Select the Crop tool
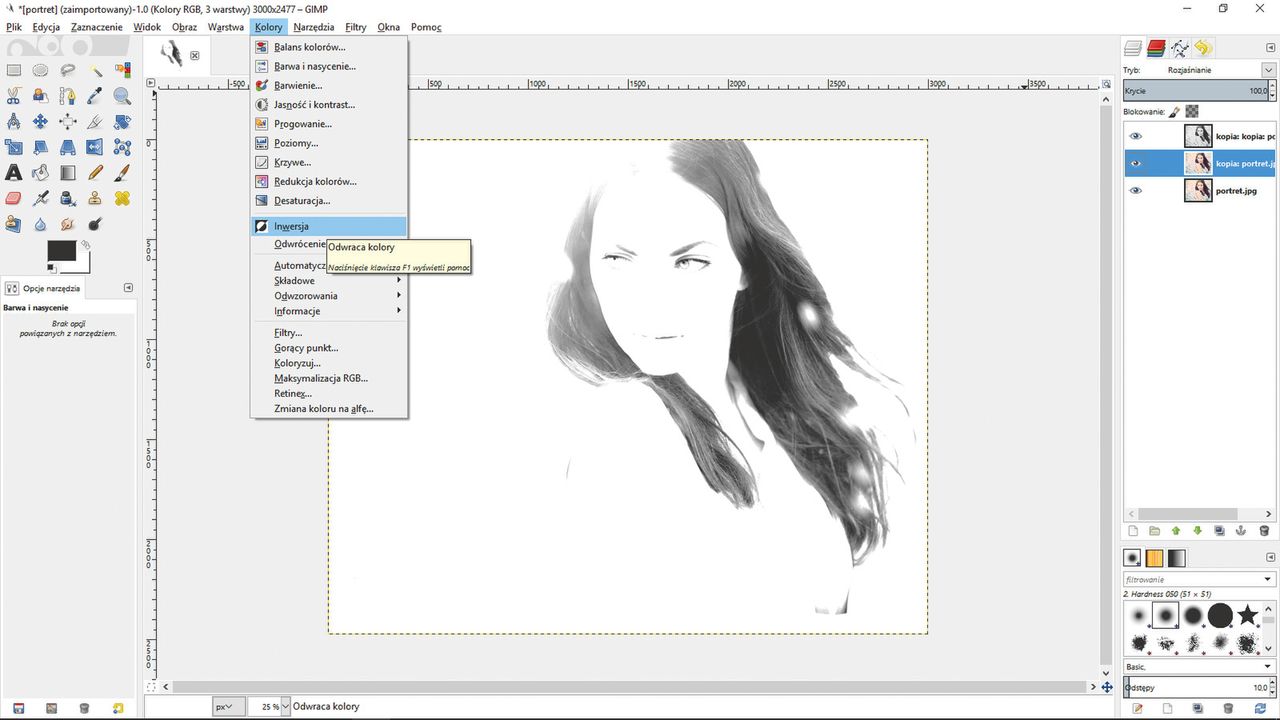Viewport: 1280px width, 720px height. (95, 122)
